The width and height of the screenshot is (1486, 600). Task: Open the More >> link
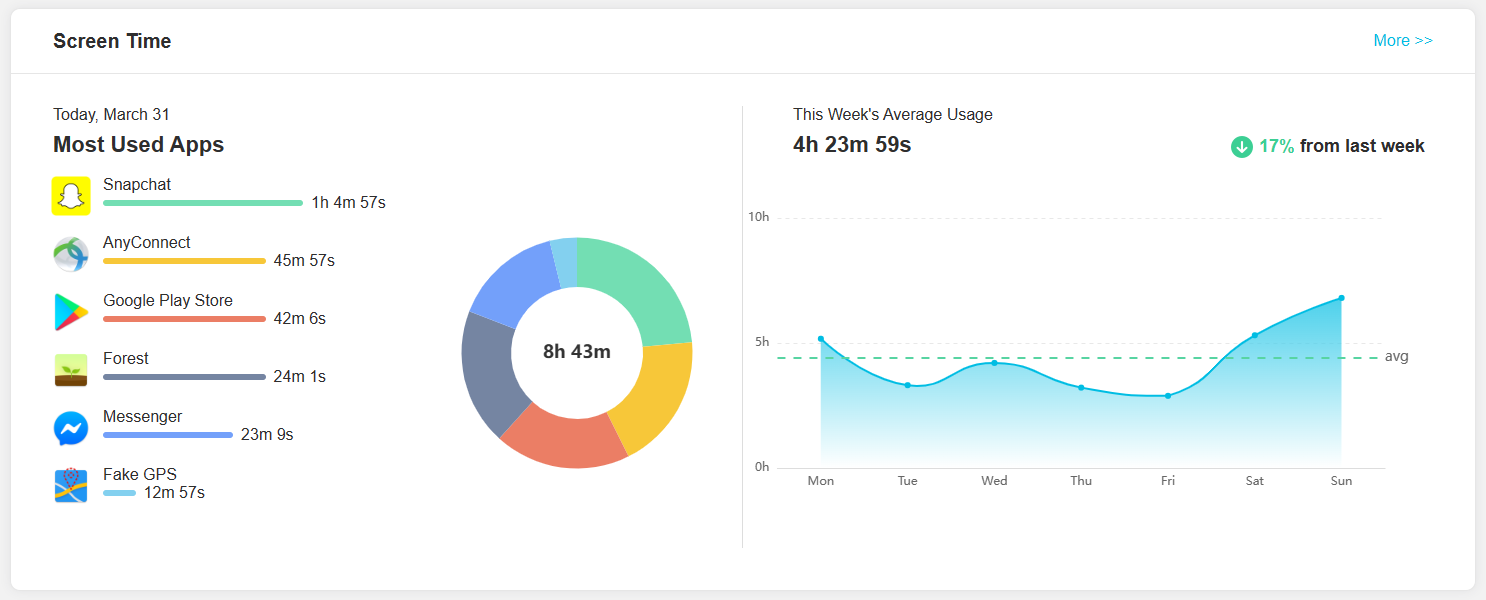[1403, 41]
